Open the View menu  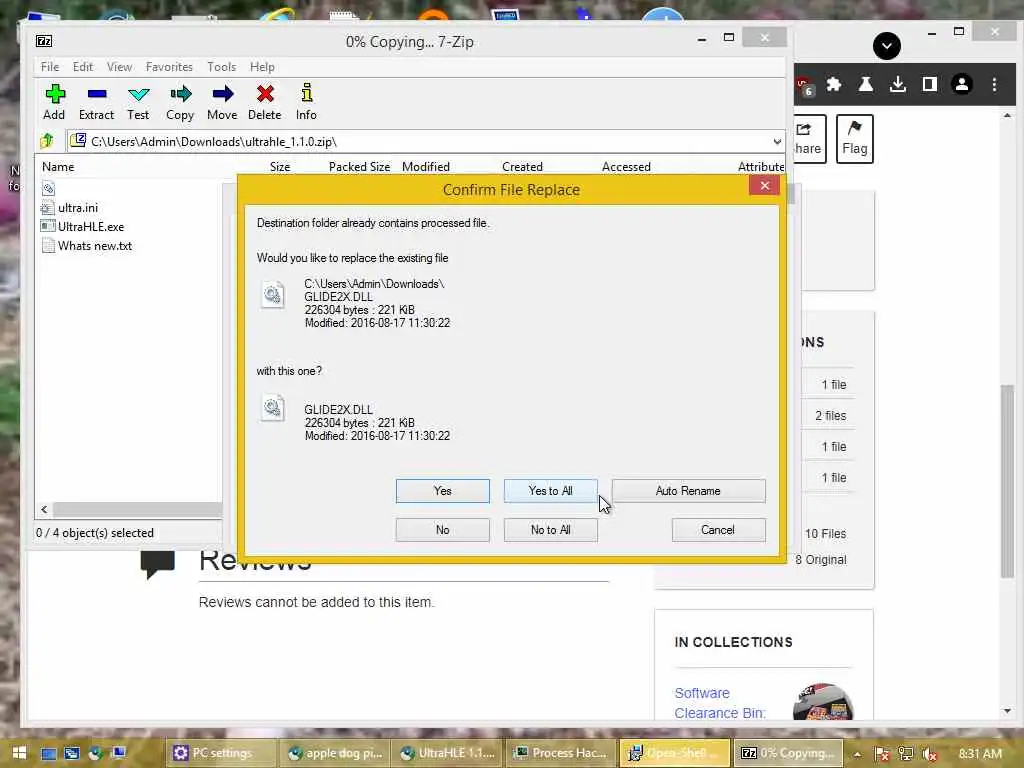click(x=120, y=67)
